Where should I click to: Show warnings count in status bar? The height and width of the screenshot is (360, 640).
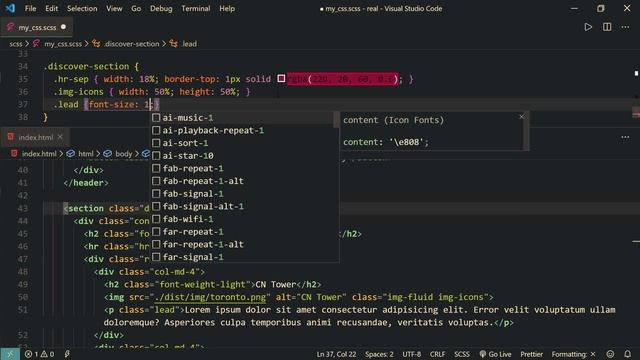(x=47, y=354)
